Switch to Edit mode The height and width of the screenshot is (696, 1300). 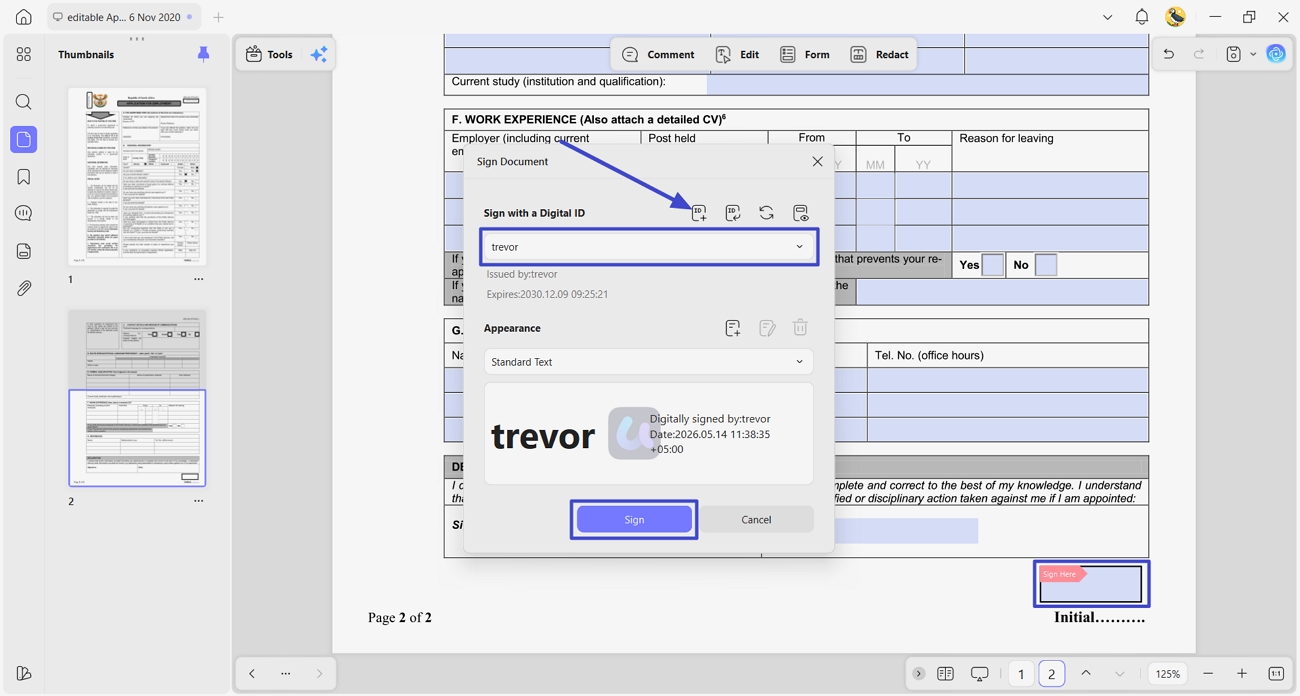[x=737, y=55]
